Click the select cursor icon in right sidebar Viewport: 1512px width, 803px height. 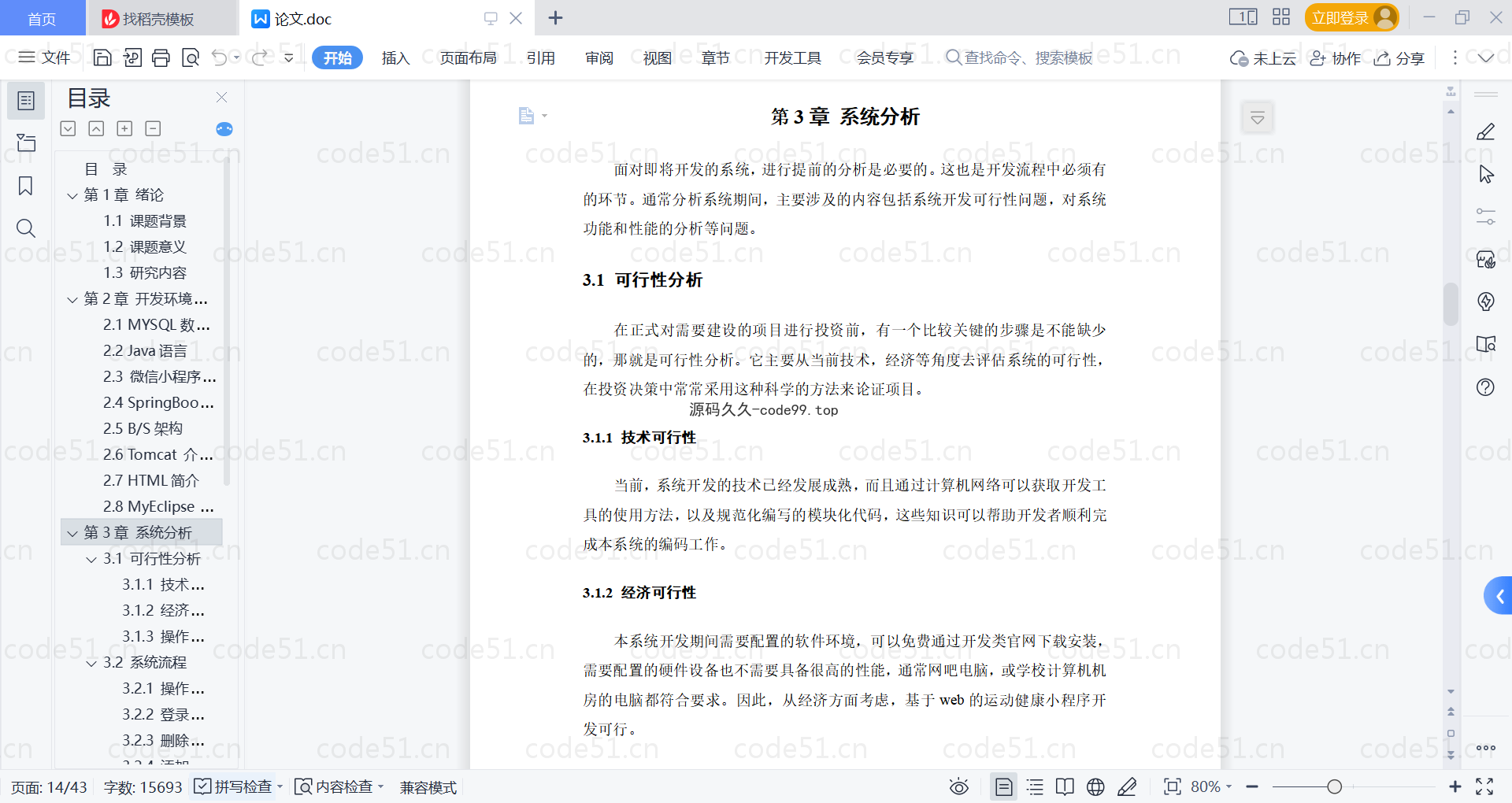point(1486,174)
